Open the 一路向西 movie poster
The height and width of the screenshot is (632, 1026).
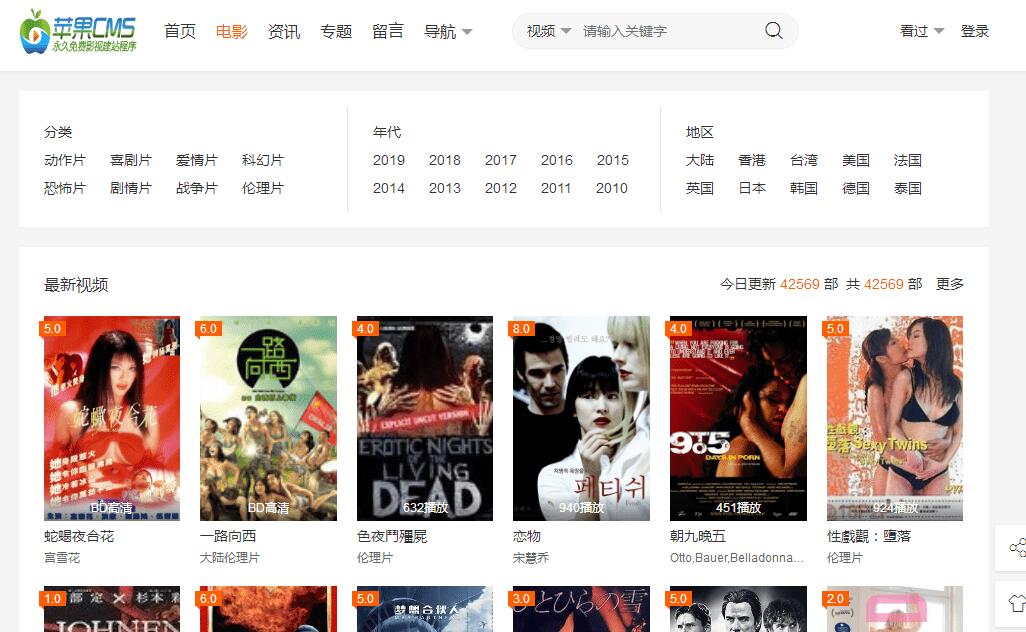[268, 418]
